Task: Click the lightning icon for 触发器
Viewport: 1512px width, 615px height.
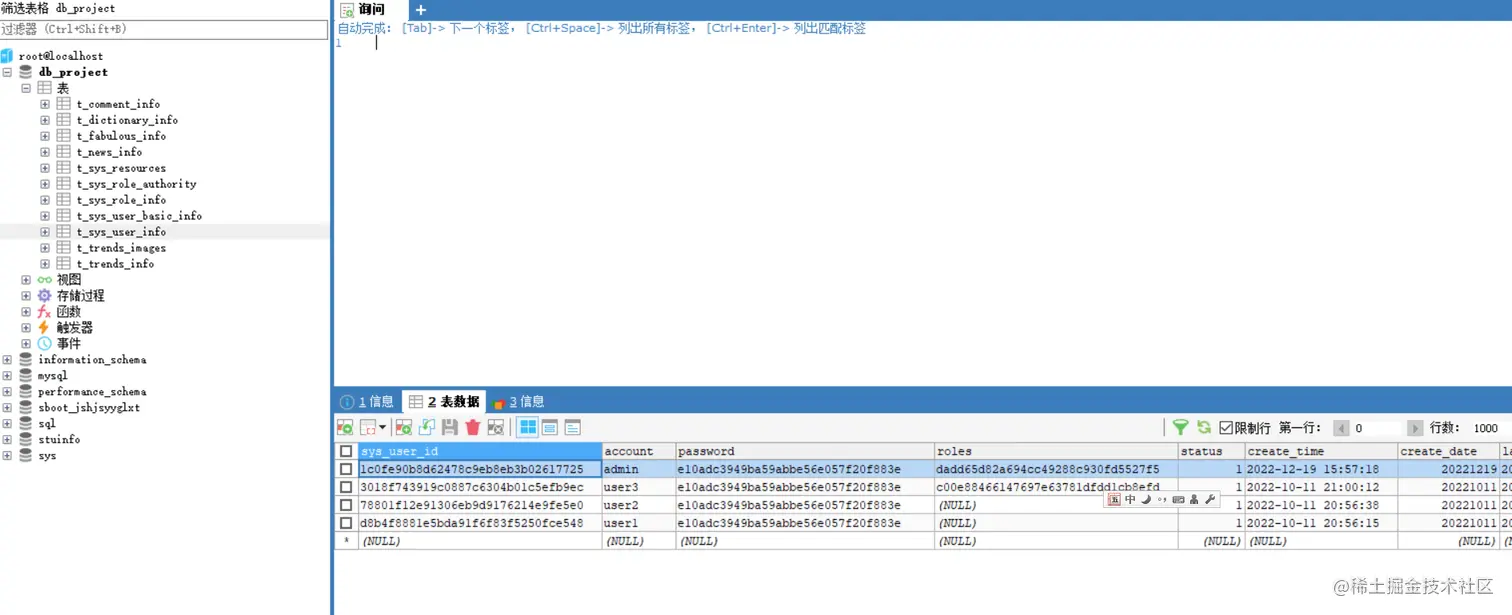Action: coord(44,328)
